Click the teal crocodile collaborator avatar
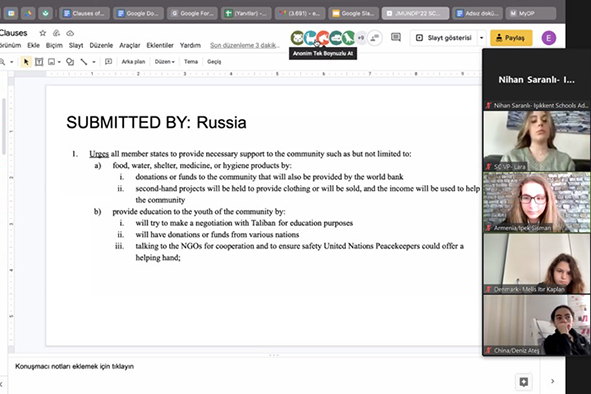591x394 pixels. [x=336, y=38]
